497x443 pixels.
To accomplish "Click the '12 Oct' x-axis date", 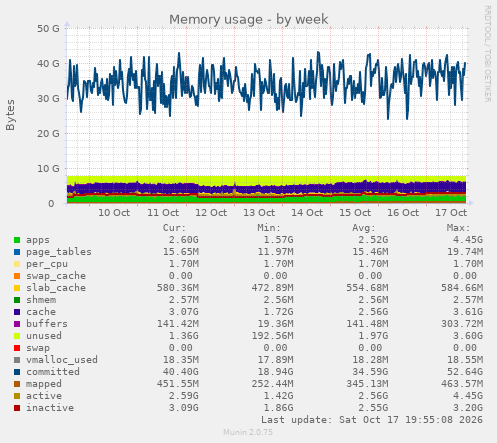I will 211,213.
